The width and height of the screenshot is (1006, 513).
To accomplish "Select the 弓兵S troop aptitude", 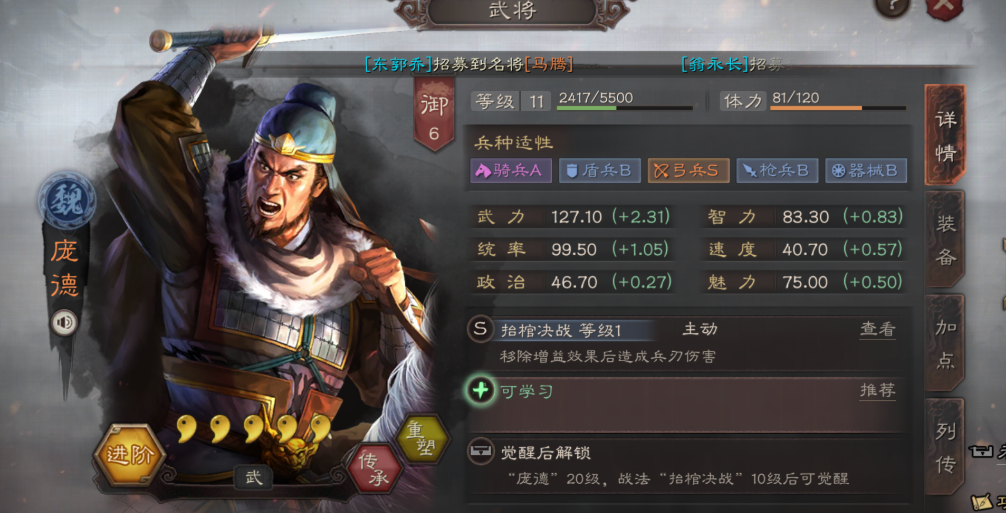I will [x=688, y=171].
